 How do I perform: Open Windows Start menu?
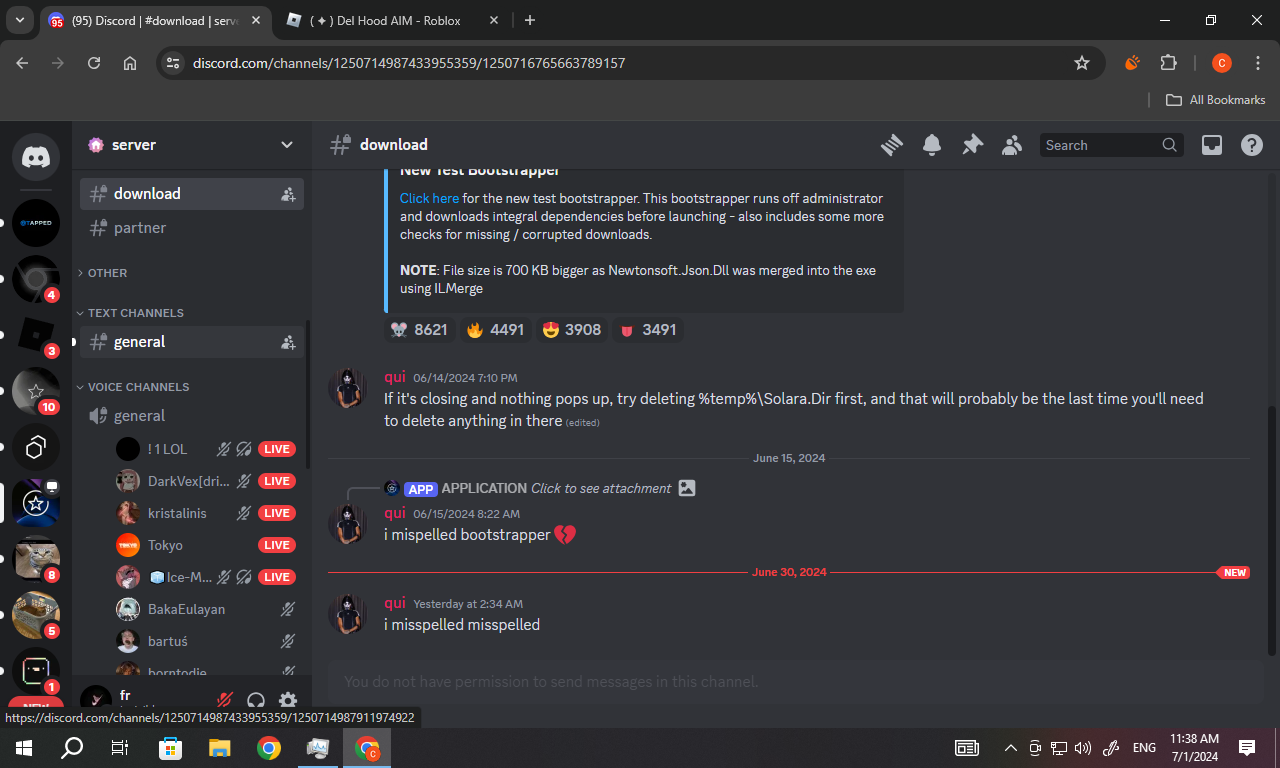point(23,748)
